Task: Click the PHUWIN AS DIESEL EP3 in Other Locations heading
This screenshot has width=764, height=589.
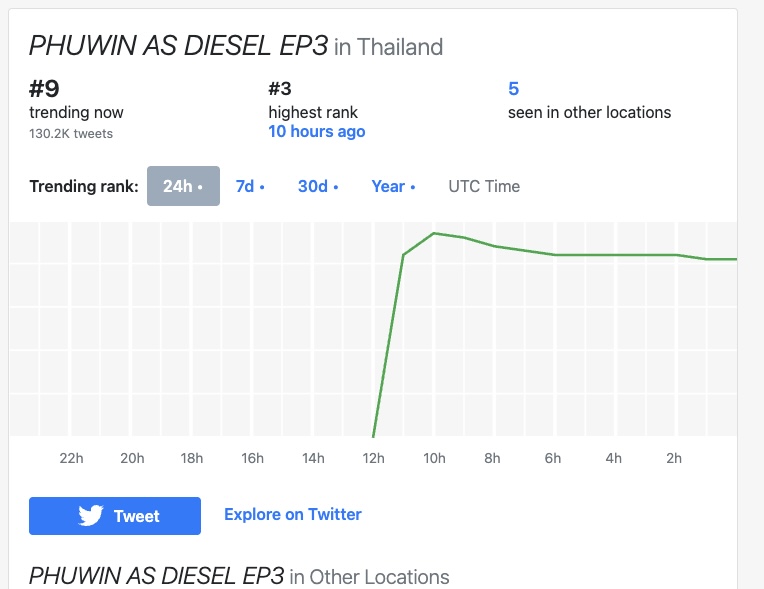Action: [x=239, y=576]
